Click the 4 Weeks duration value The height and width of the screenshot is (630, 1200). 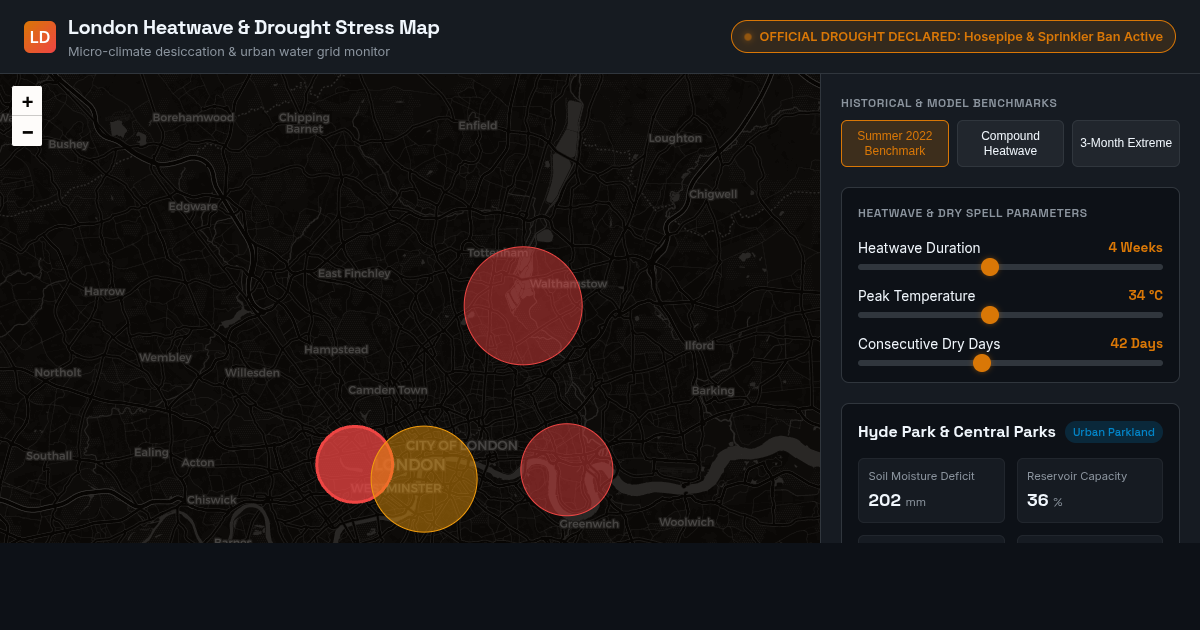[1135, 247]
